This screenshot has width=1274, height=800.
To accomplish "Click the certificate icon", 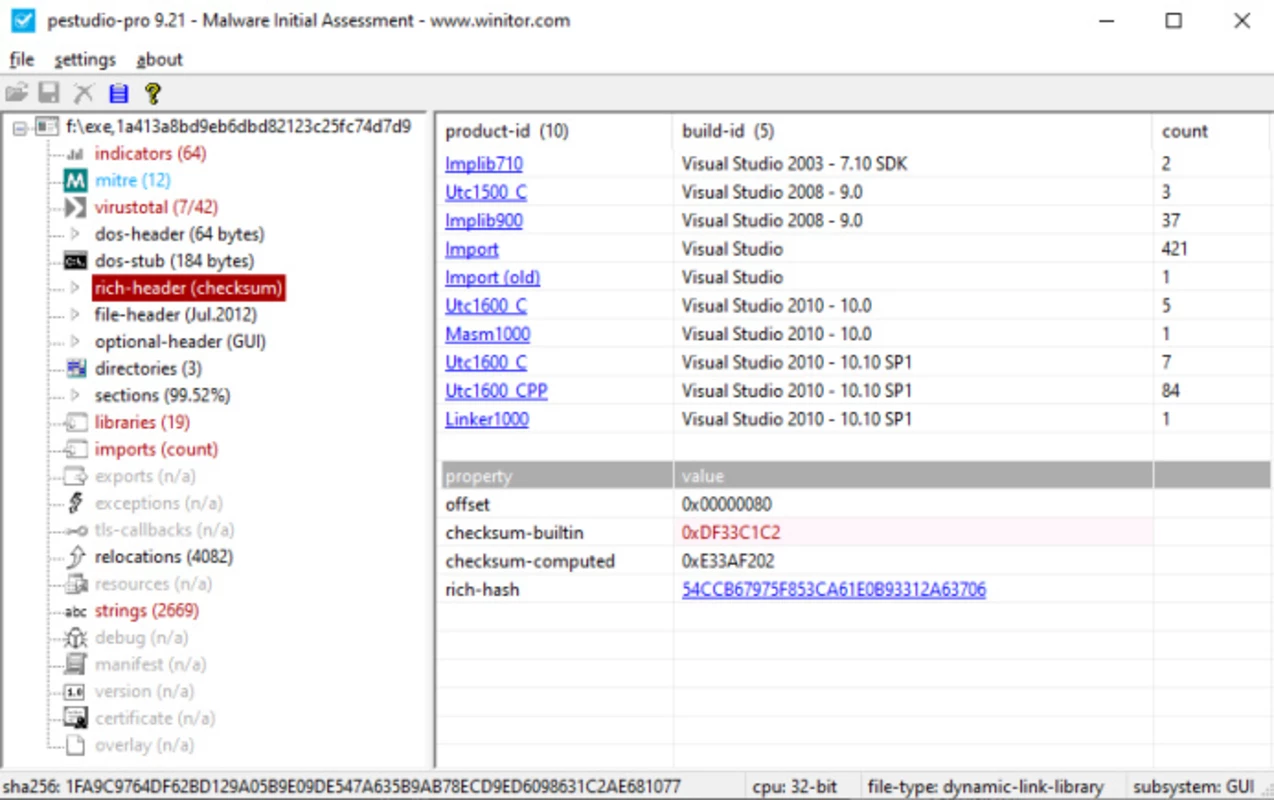I will [x=75, y=718].
